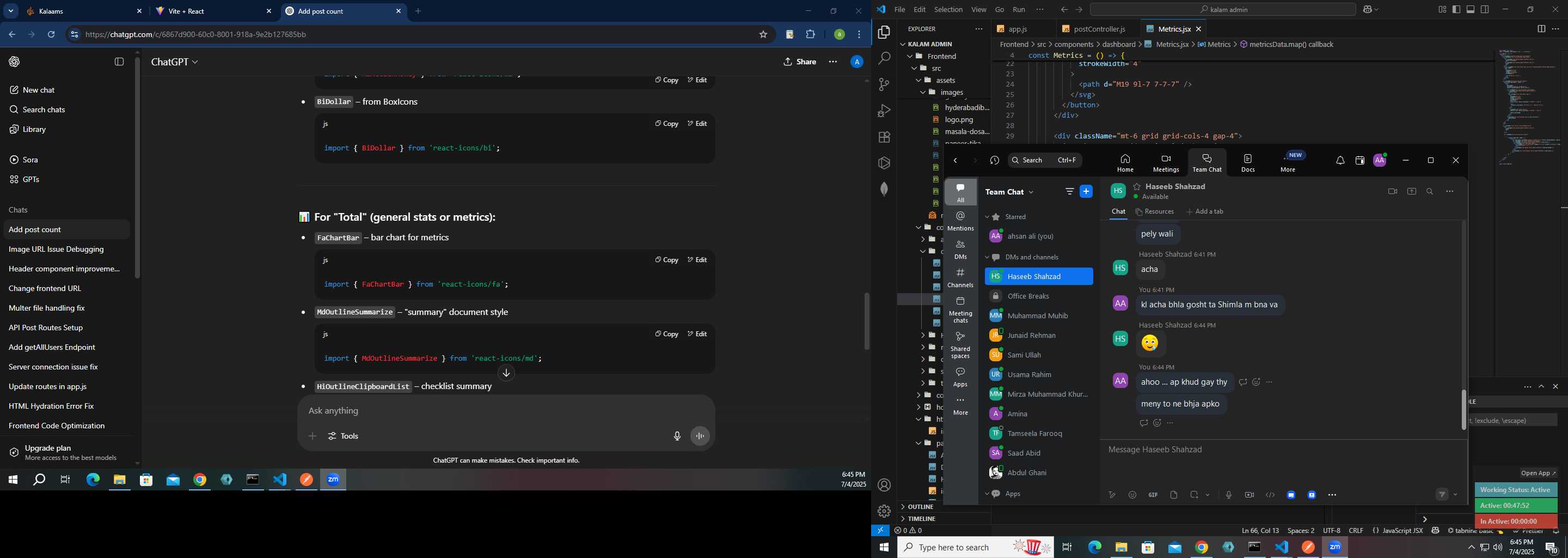The width and height of the screenshot is (1568, 558).
Task: Open VS Code Source Control view
Action: tap(884, 84)
